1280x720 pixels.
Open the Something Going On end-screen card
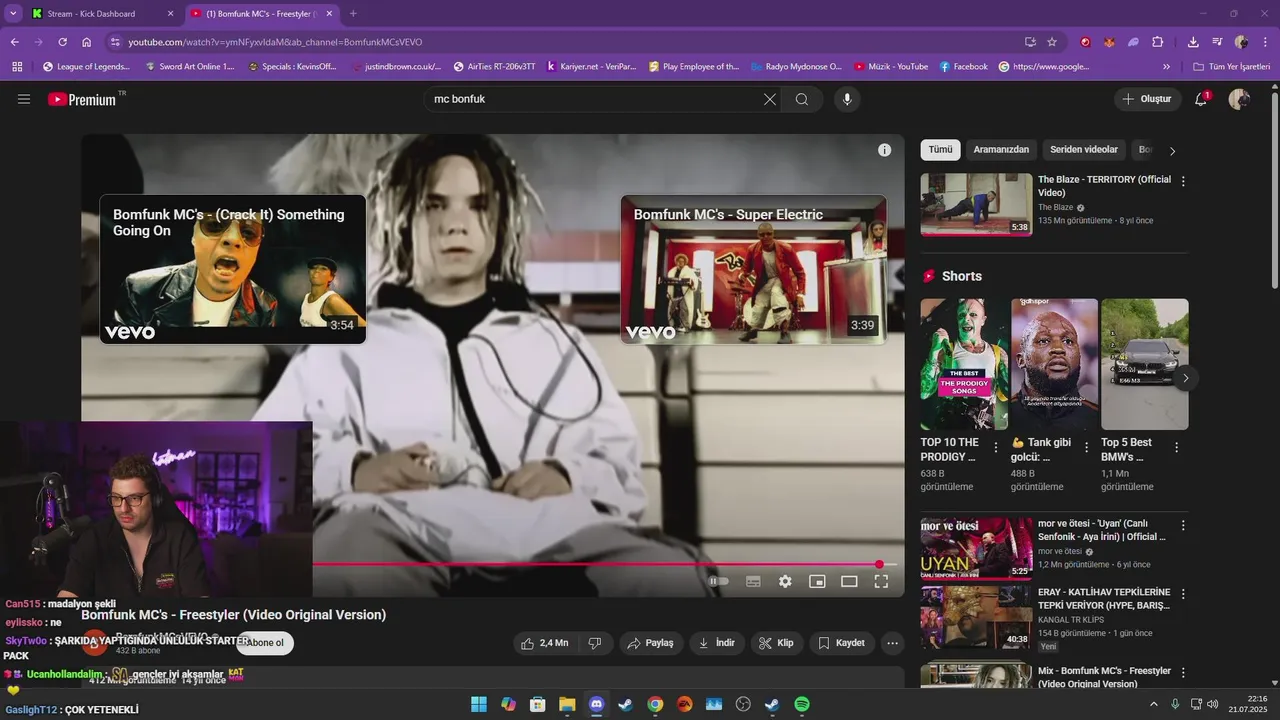tap(233, 269)
